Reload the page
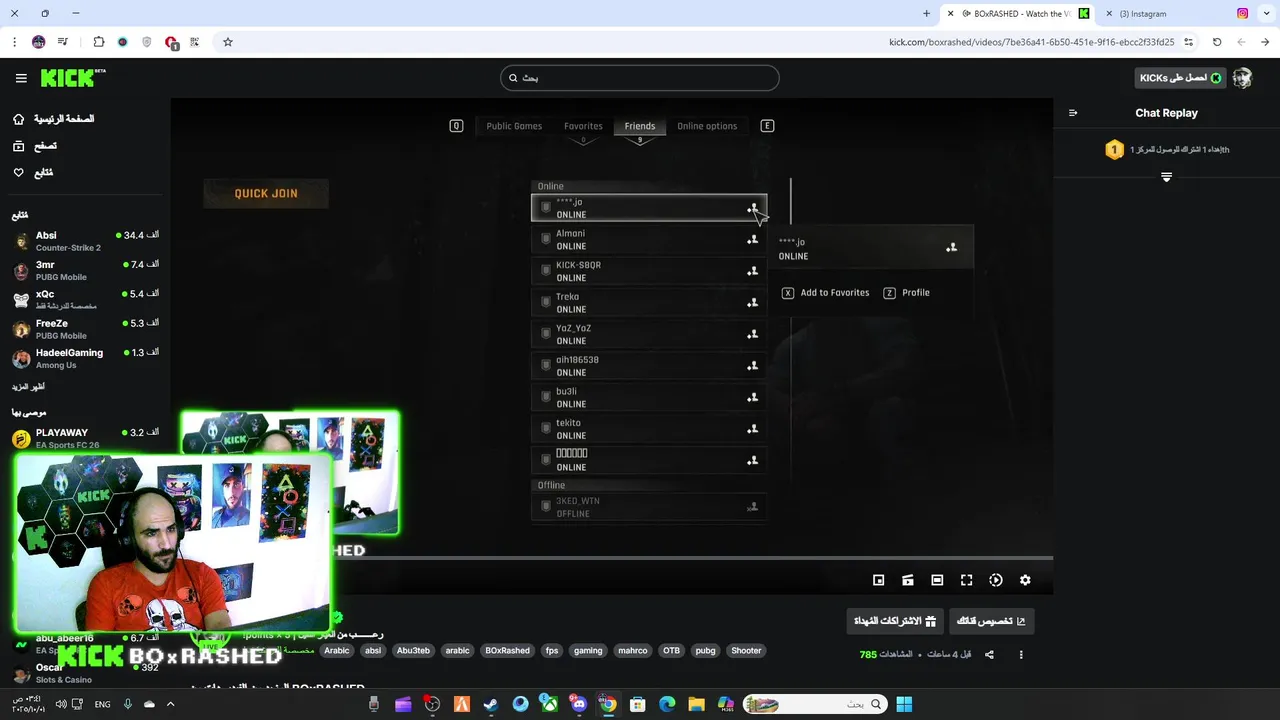The height and width of the screenshot is (720, 1280). click(x=1217, y=42)
